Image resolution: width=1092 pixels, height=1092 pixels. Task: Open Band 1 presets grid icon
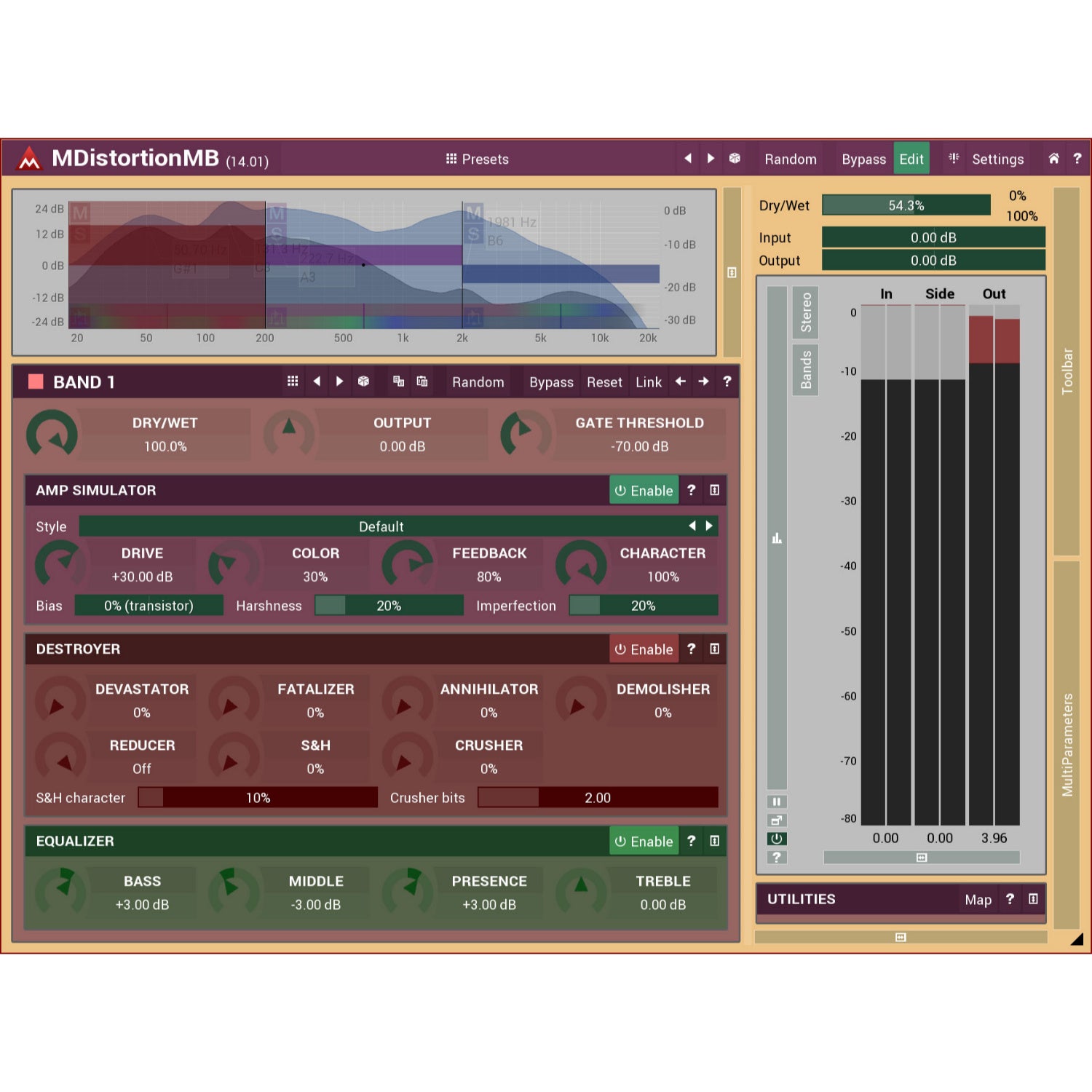point(293,381)
